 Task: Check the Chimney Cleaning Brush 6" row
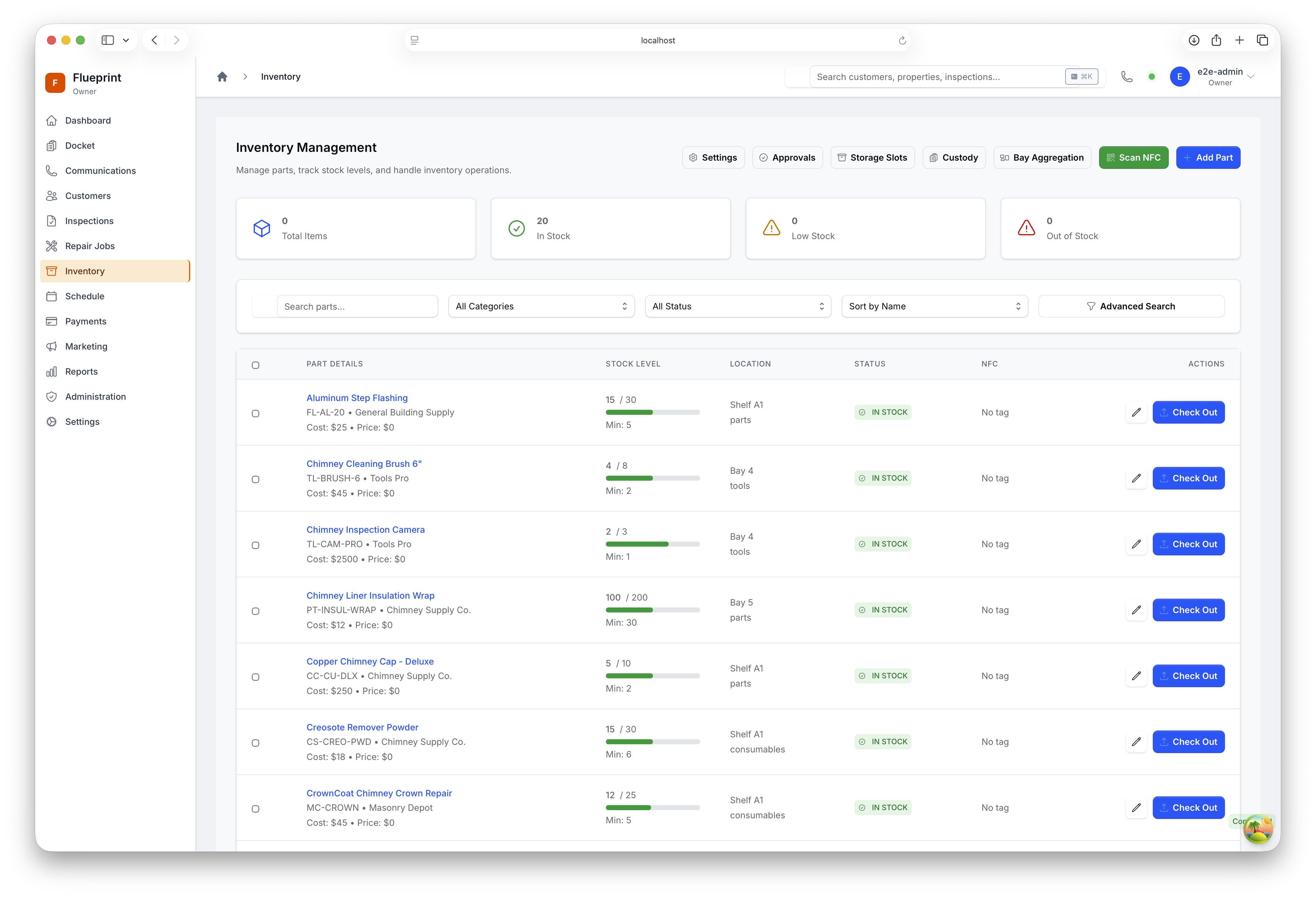(x=256, y=479)
